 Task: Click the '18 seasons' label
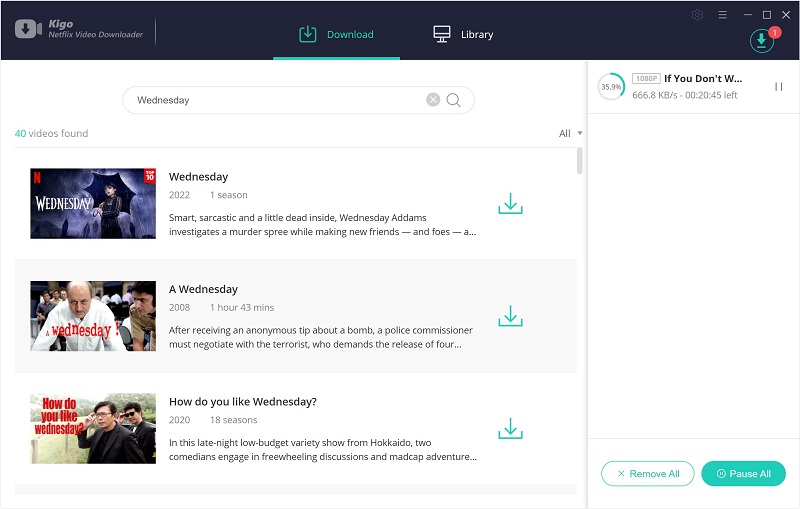point(234,420)
